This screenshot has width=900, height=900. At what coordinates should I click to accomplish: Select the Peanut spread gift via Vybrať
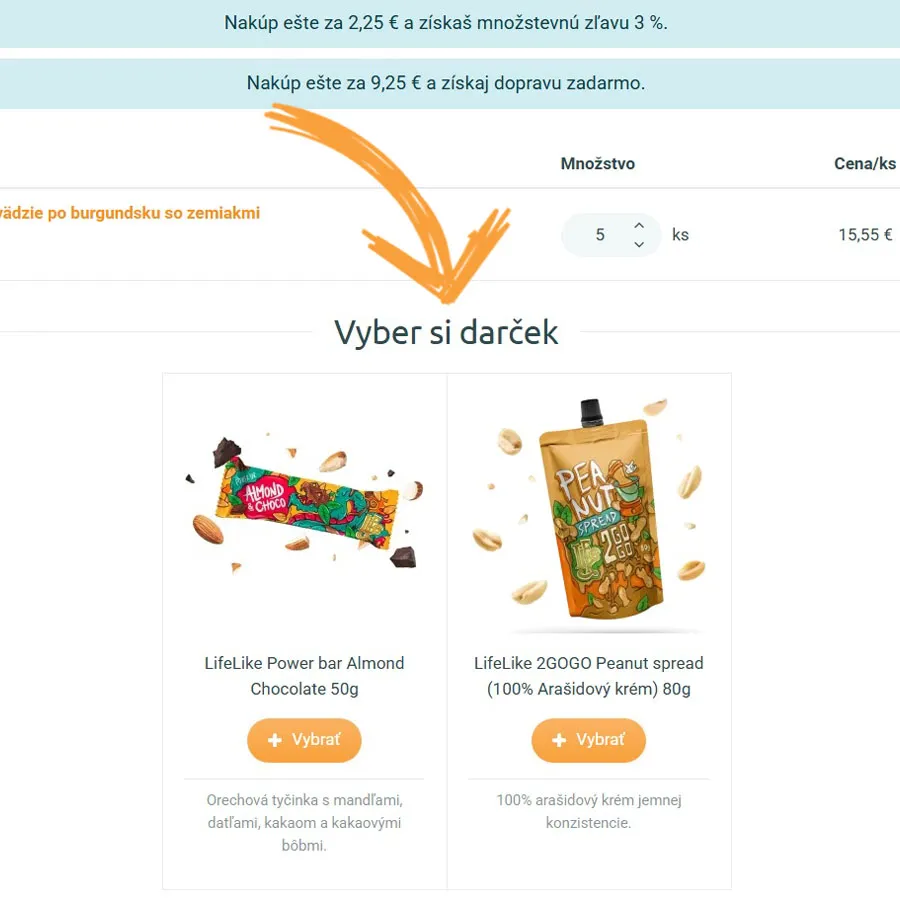point(588,740)
